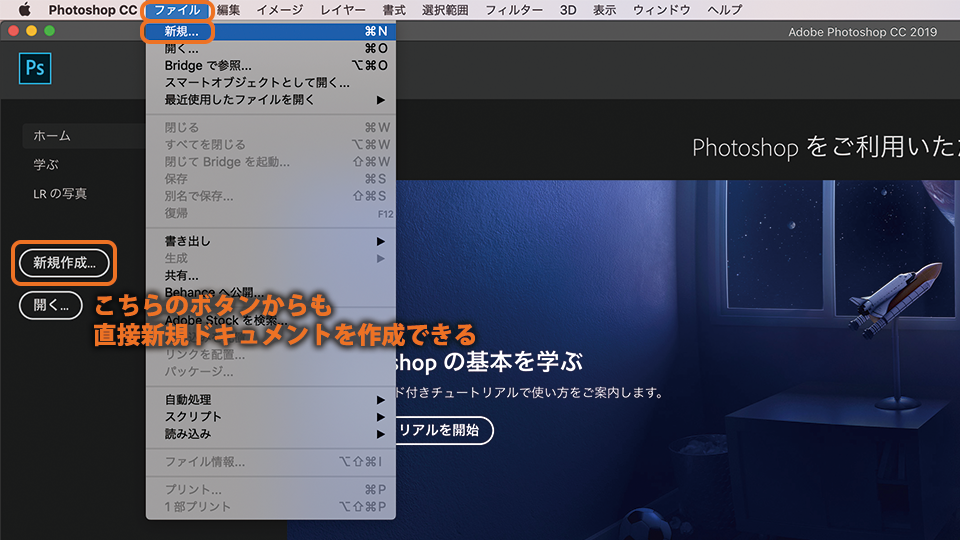
Task: Click the Photoshop Ps logo icon
Action: coord(35,68)
